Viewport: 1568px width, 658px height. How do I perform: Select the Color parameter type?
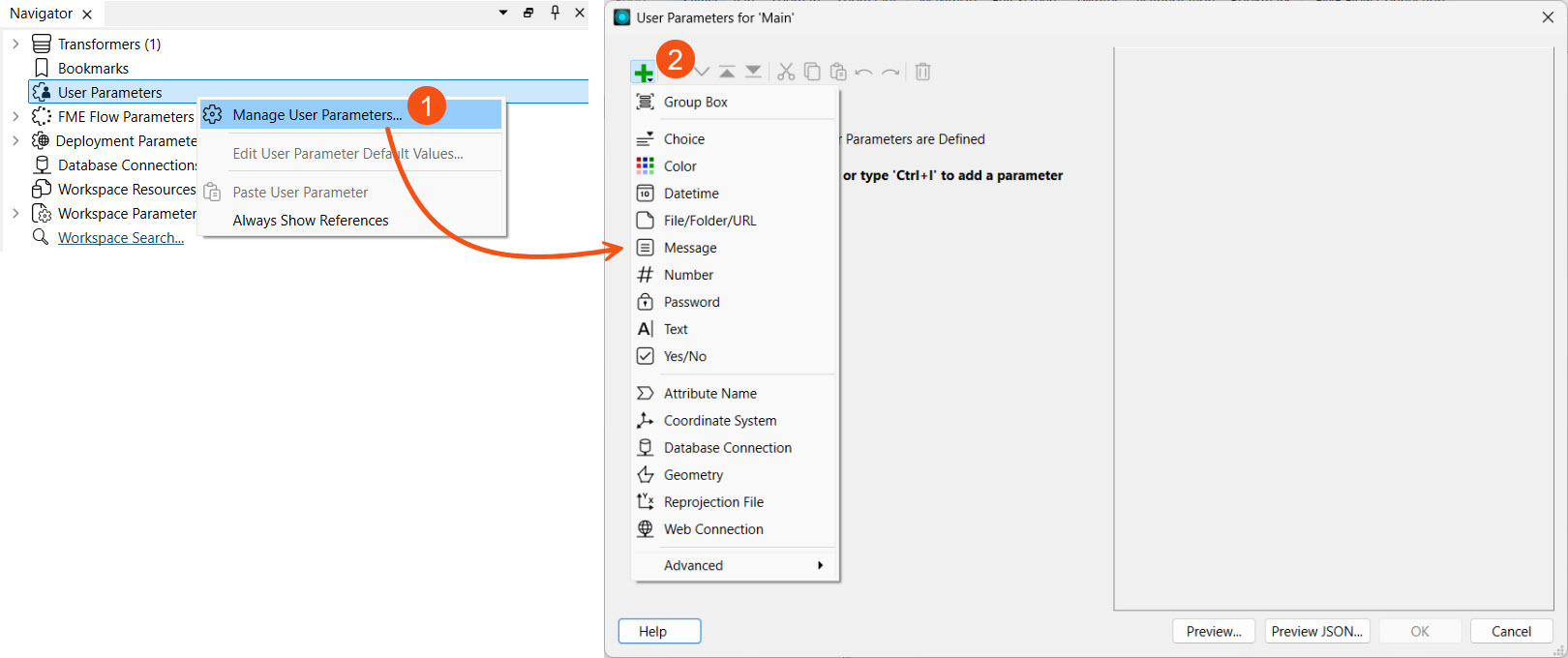[679, 166]
